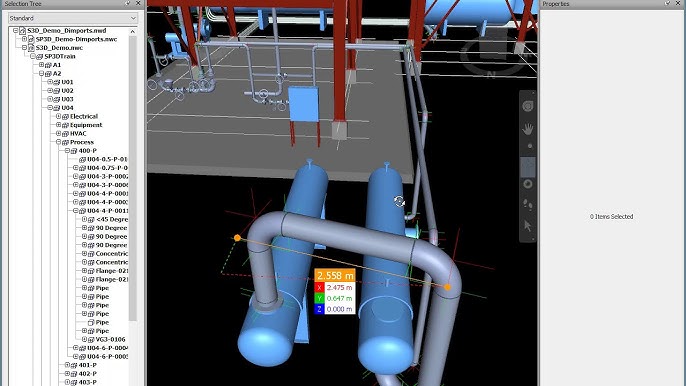This screenshot has width=686, height=386.
Task: Collapse the Process branch
Action: (59, 142)
